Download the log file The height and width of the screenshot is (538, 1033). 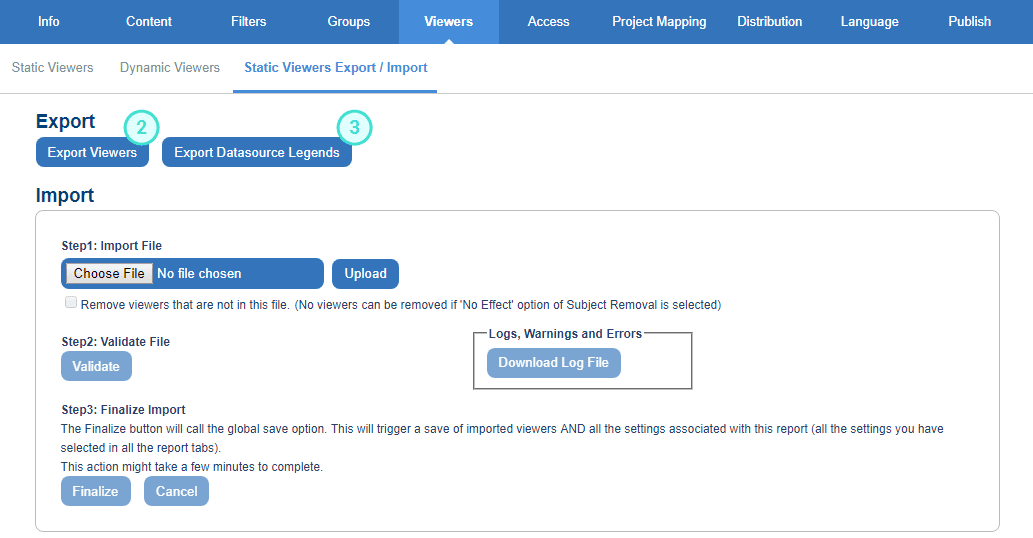click(x=553, y=363)
